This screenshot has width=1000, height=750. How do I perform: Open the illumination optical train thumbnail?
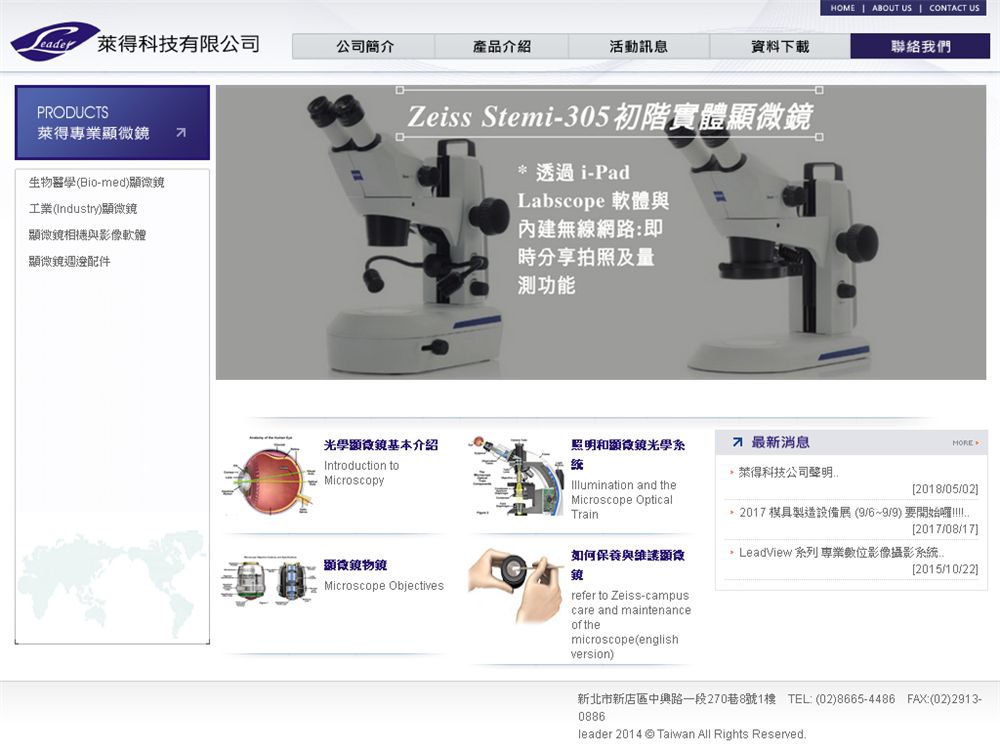515,477
